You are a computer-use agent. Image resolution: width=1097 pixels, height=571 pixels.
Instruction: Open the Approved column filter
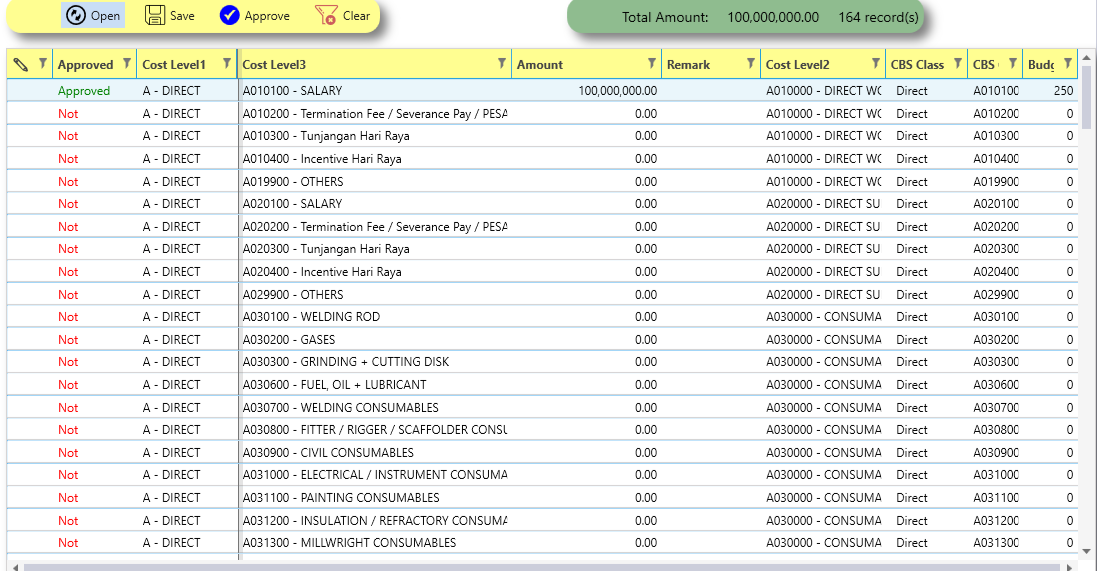click(x=127, y=64)
